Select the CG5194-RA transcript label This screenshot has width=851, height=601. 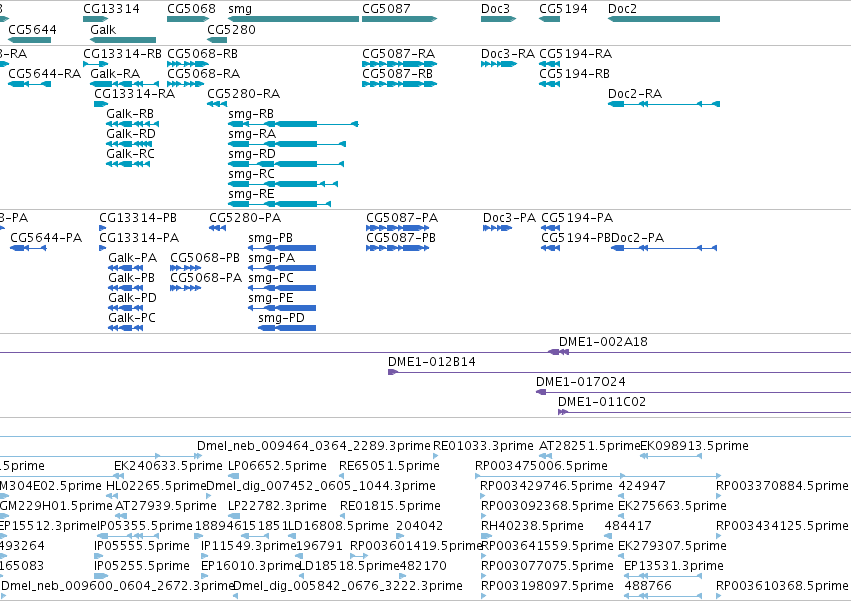[x=575, y=54]
